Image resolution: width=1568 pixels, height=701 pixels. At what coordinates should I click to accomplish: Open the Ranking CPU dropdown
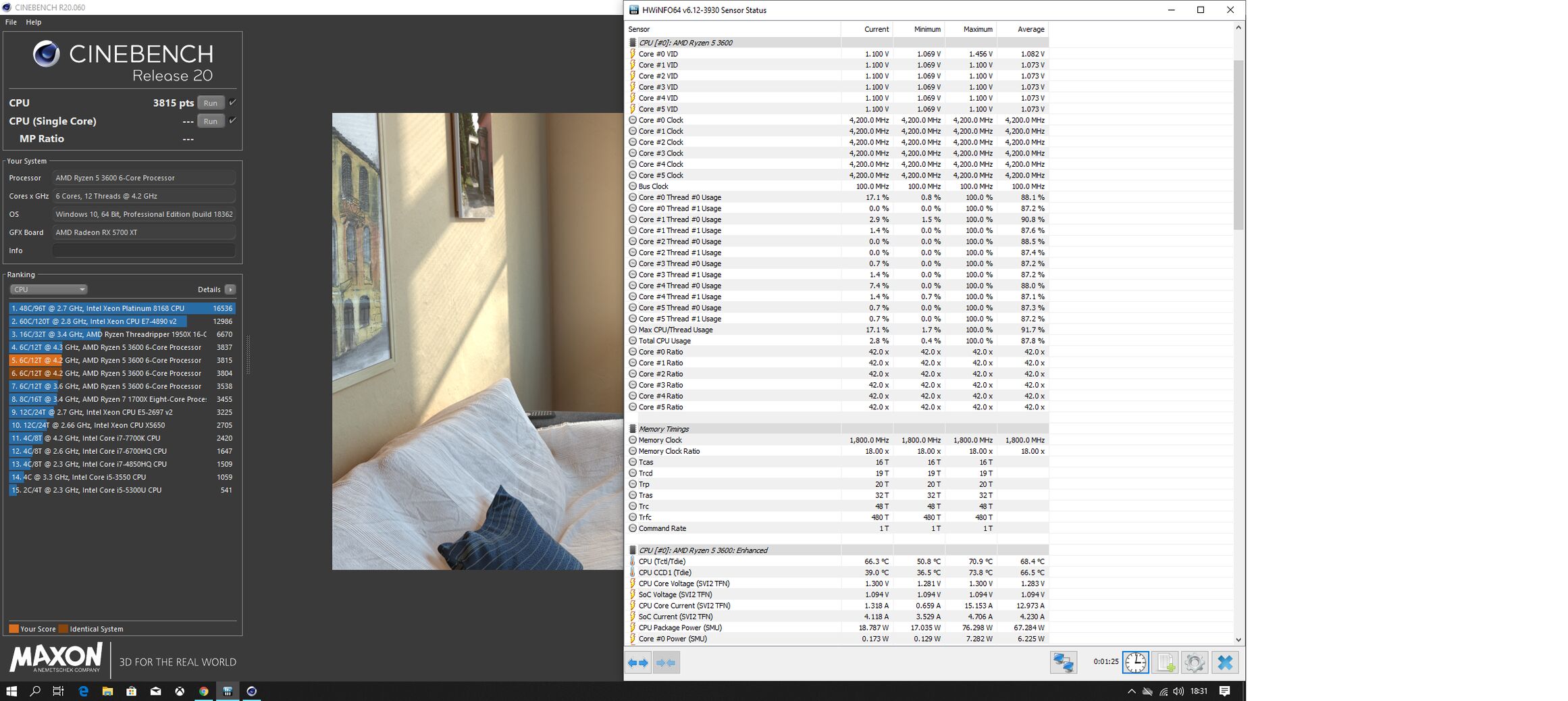(49, 289)
